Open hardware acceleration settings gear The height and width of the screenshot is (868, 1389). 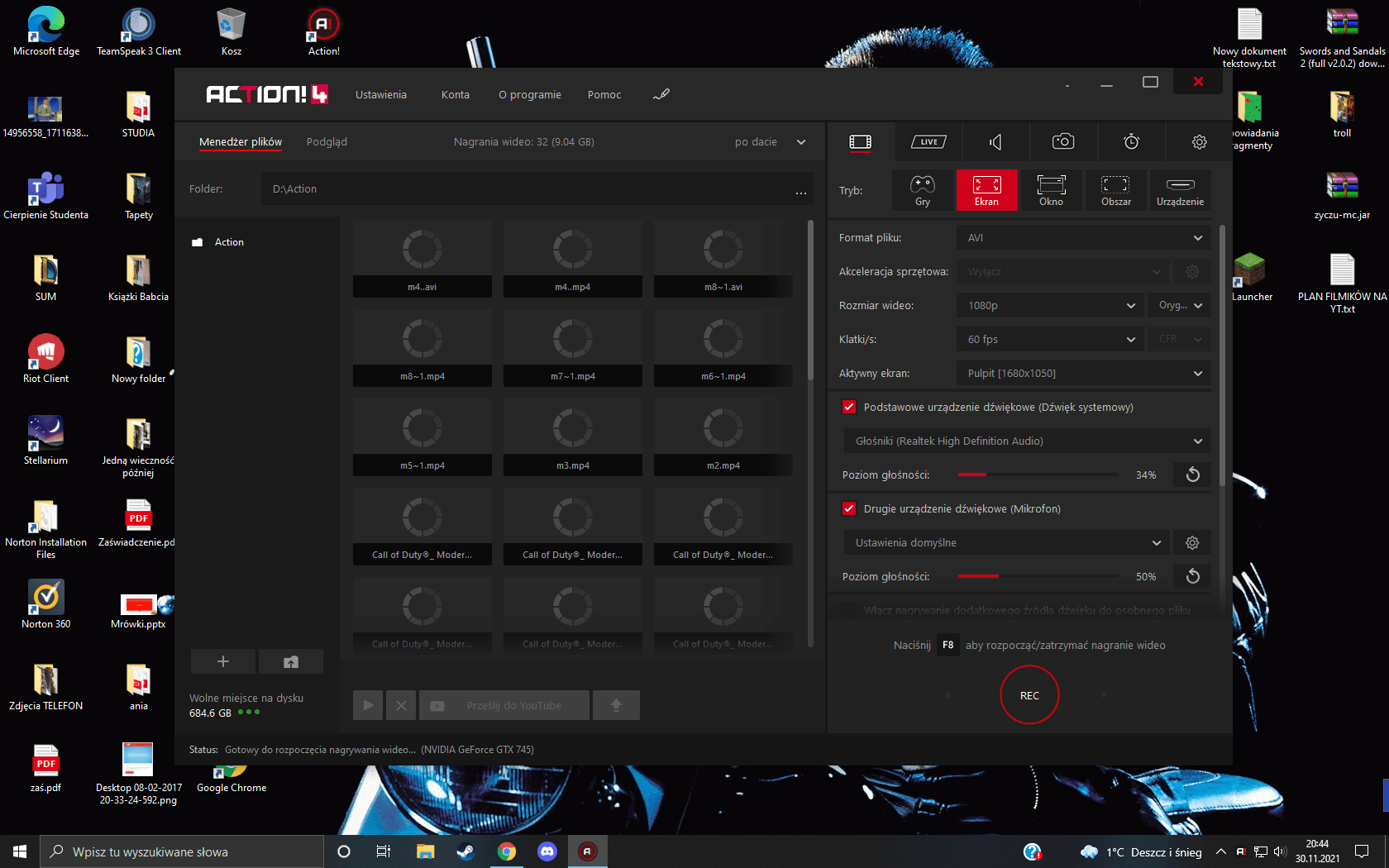1192,271
